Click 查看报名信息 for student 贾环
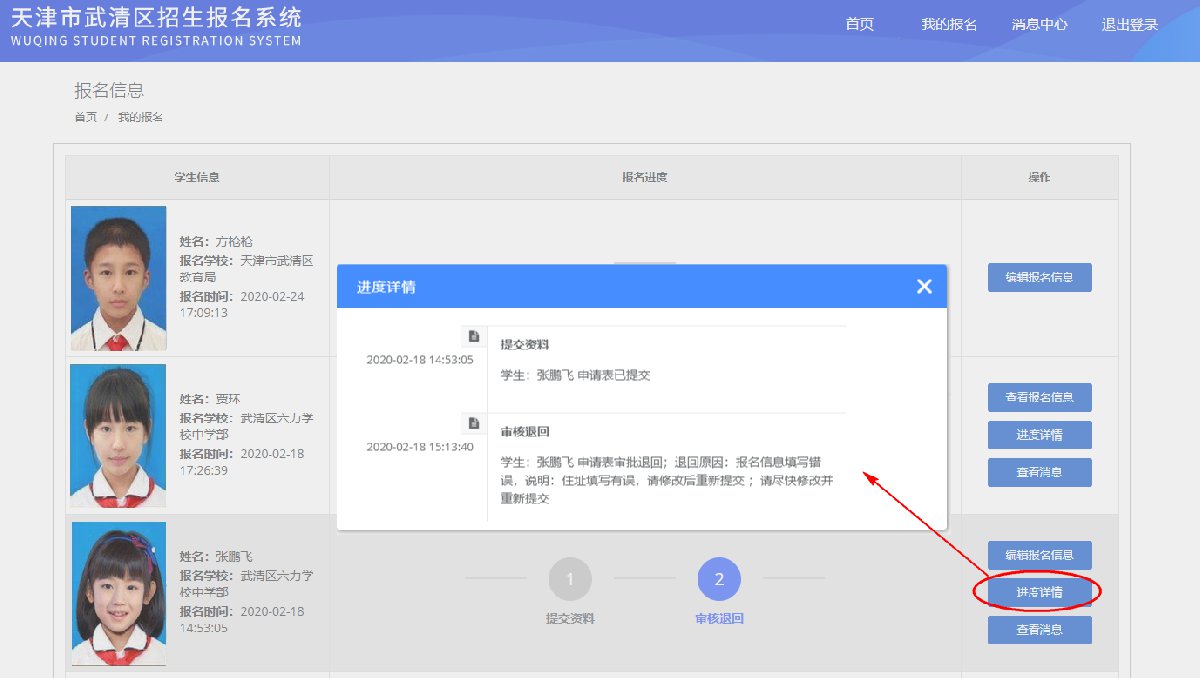Screen dimensions: 1200x678 1039,397
